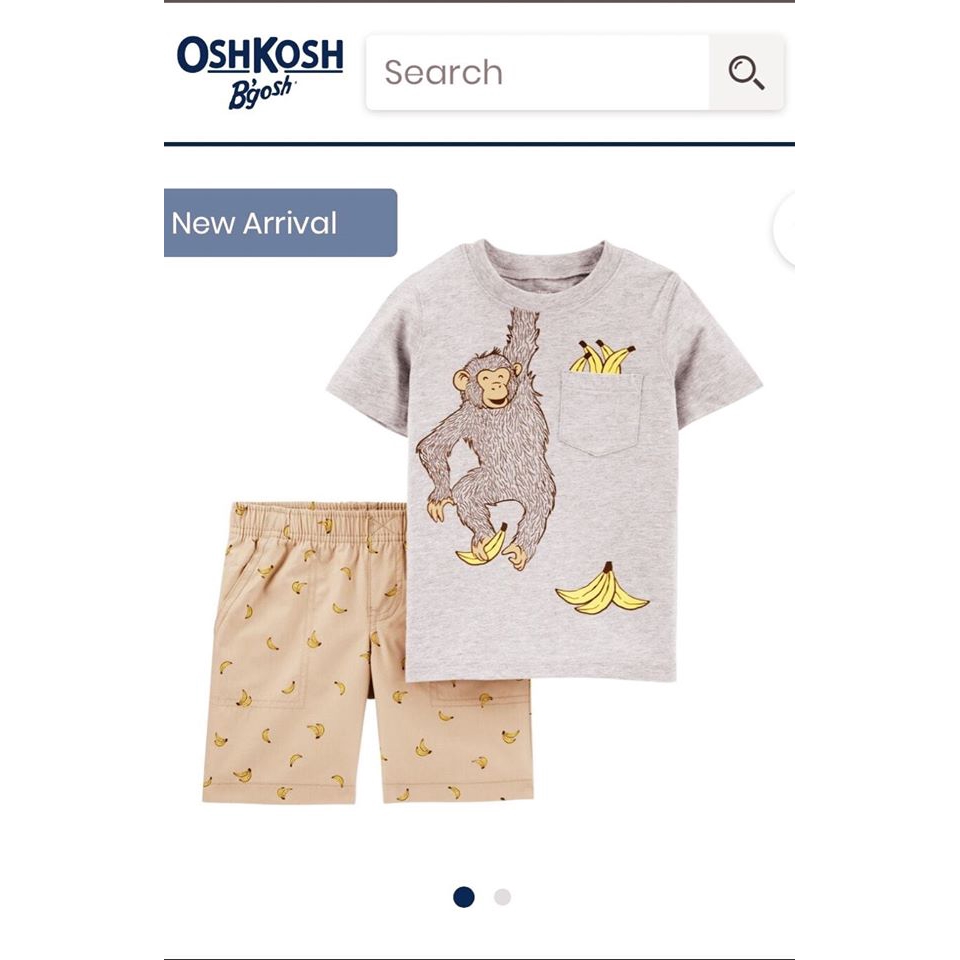Click the "Search" placeholder text
960x960 pixels.
[443, 72]
